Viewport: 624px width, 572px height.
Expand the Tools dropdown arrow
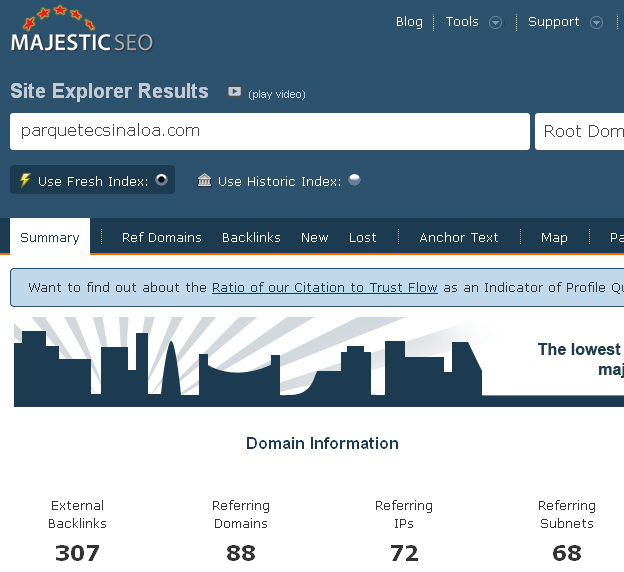495,23
